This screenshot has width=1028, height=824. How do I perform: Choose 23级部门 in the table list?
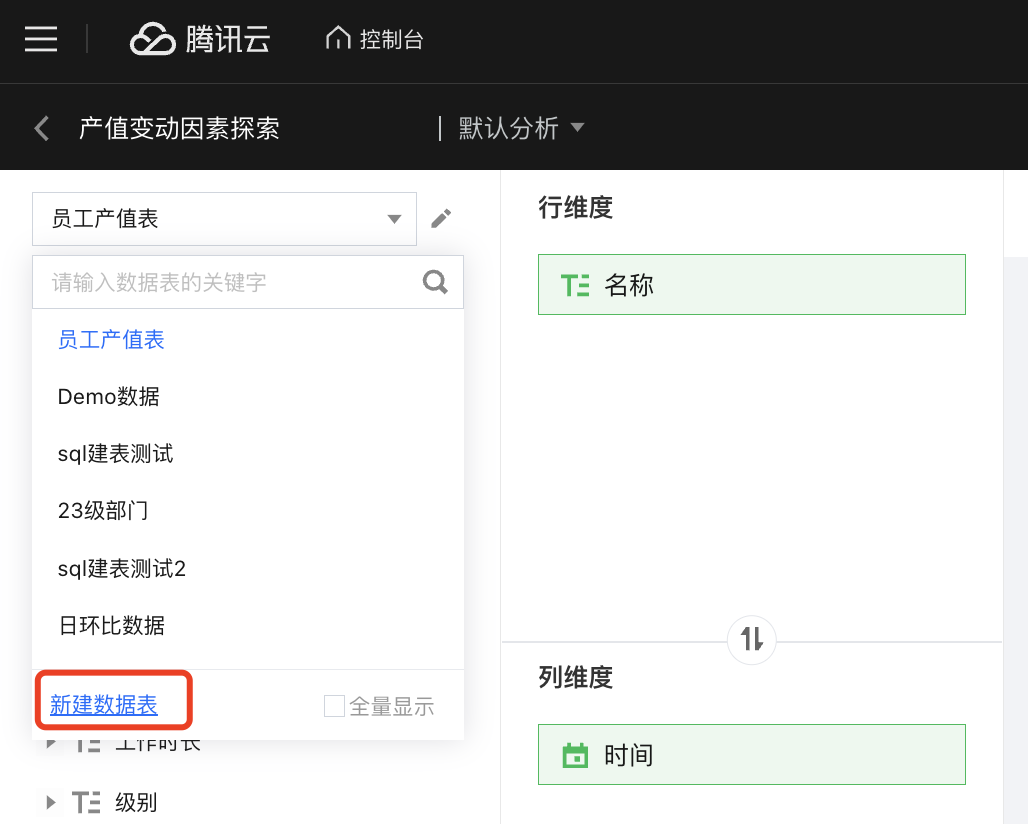click(103, 511)
